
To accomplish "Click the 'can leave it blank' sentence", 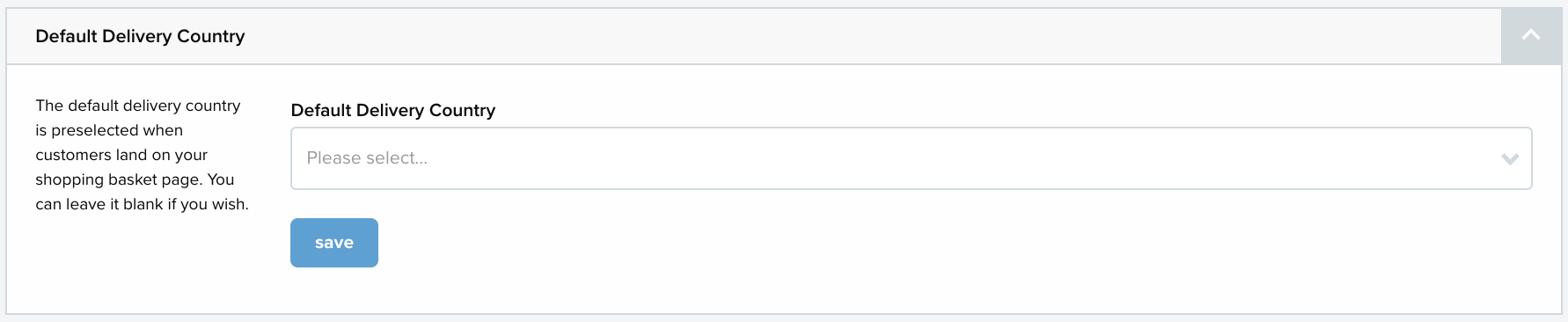I will tap(143, 204).
